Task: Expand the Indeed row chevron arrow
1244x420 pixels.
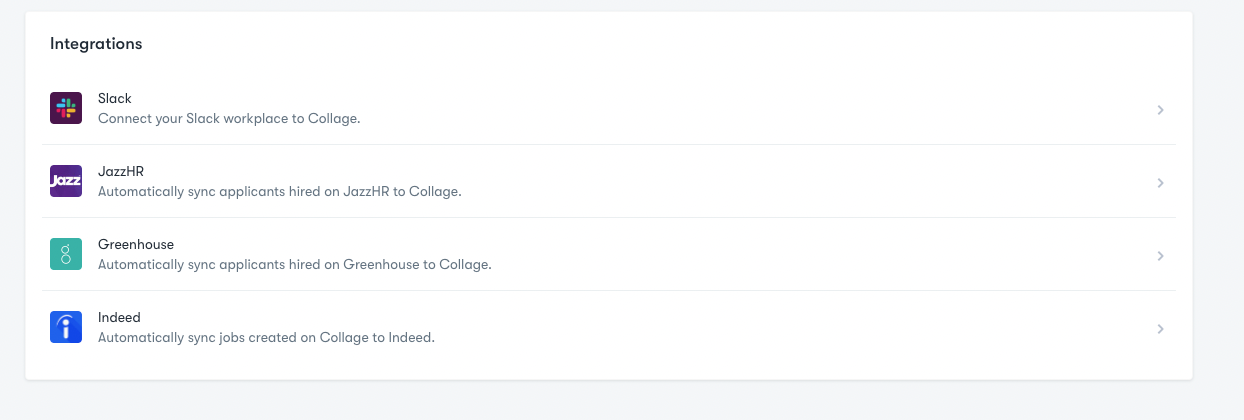Action: tap(1160, 329)
